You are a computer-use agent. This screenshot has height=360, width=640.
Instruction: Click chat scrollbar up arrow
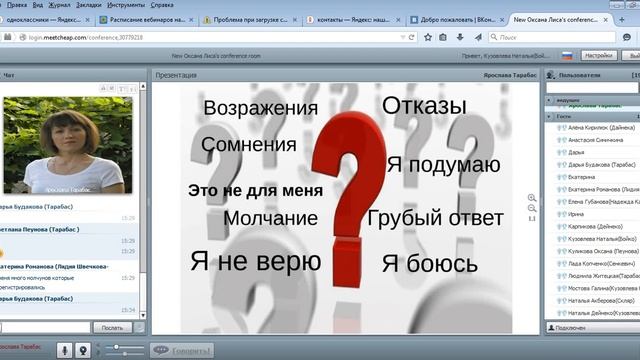point(143,86)
